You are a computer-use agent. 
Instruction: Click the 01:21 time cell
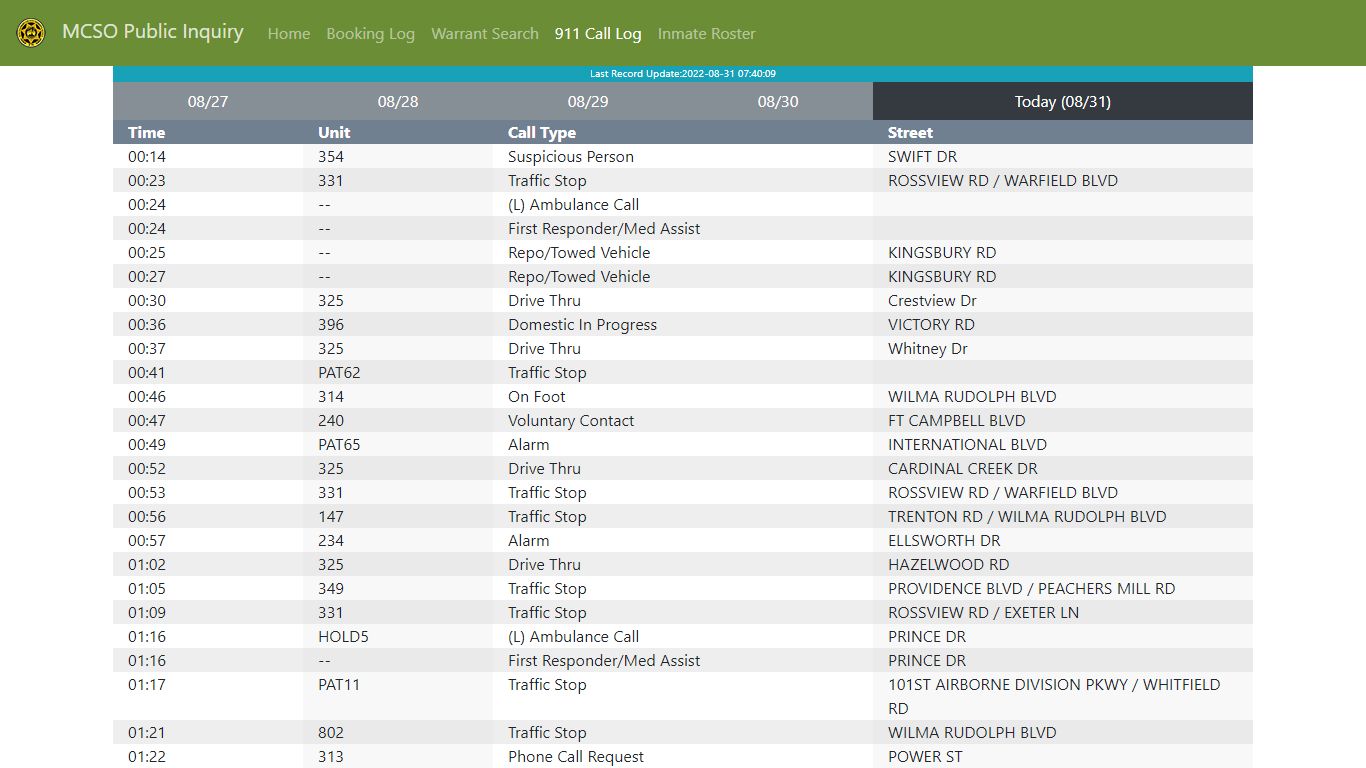(208, 732)
